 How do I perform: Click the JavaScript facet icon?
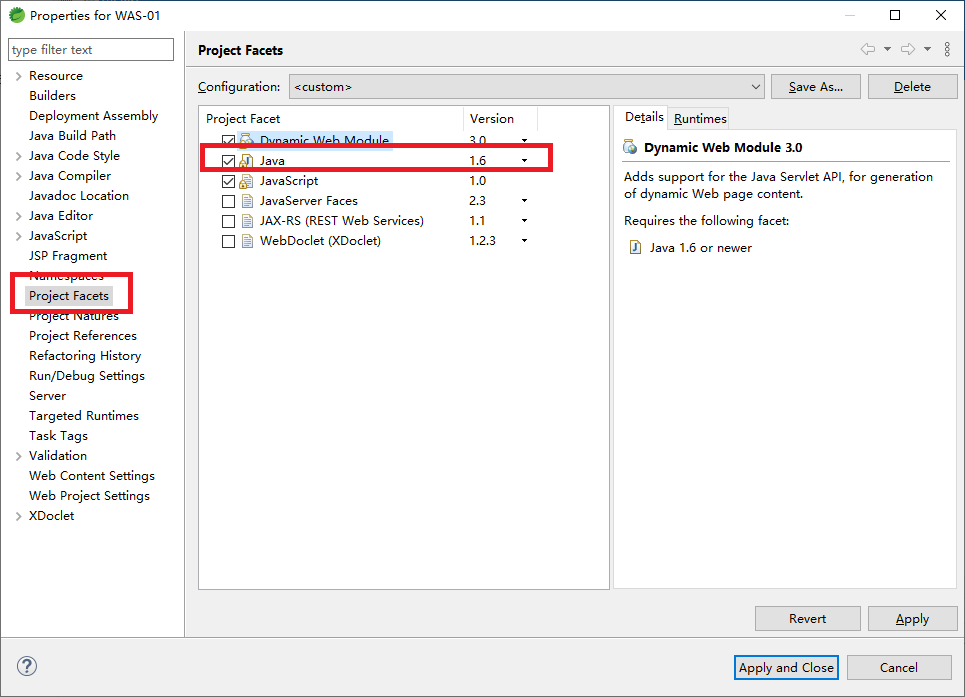246,181
